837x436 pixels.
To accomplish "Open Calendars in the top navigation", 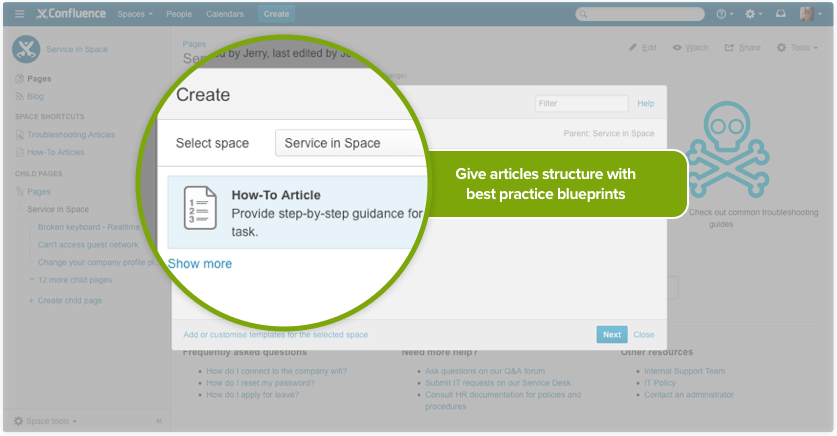I will pos(225,14).
